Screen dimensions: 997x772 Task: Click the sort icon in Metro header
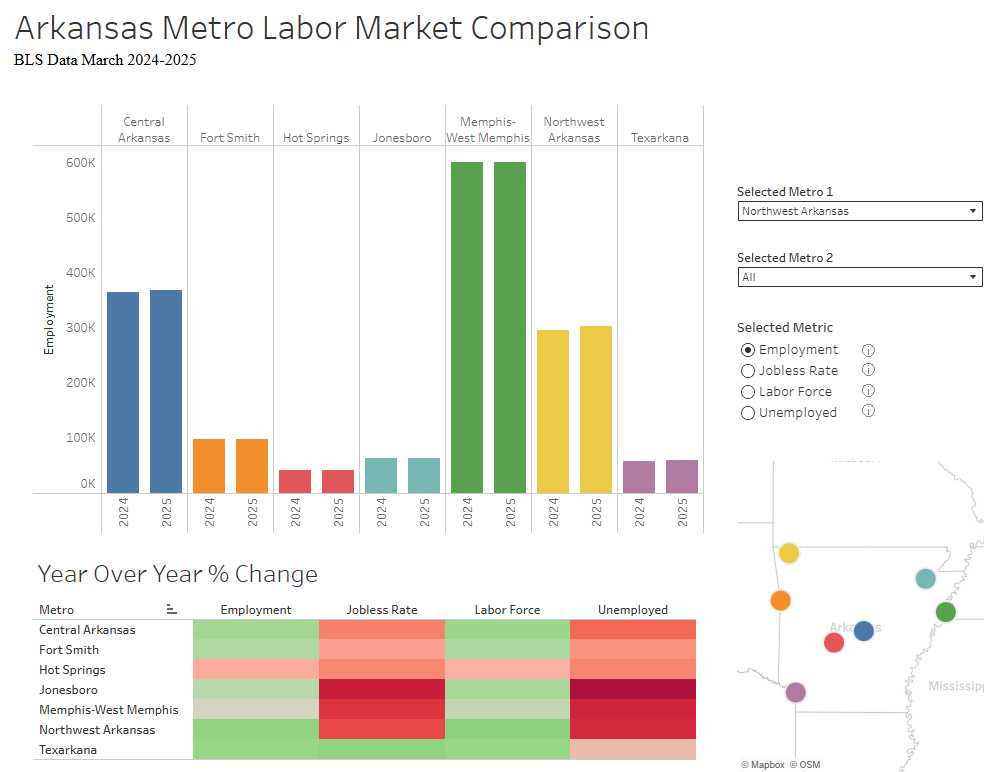point(172,609)
